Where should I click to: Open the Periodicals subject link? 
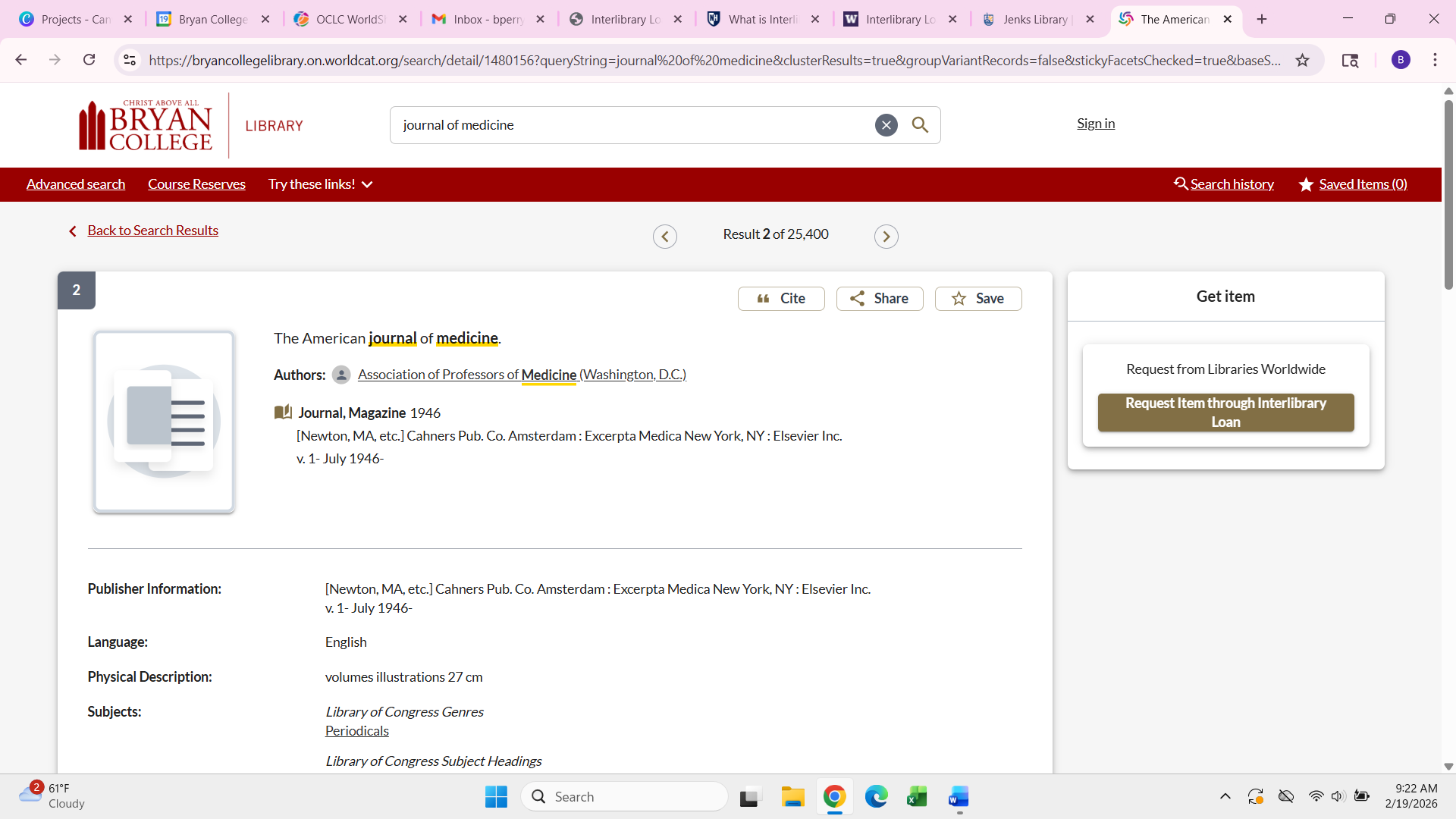click(x=357, y=731)
